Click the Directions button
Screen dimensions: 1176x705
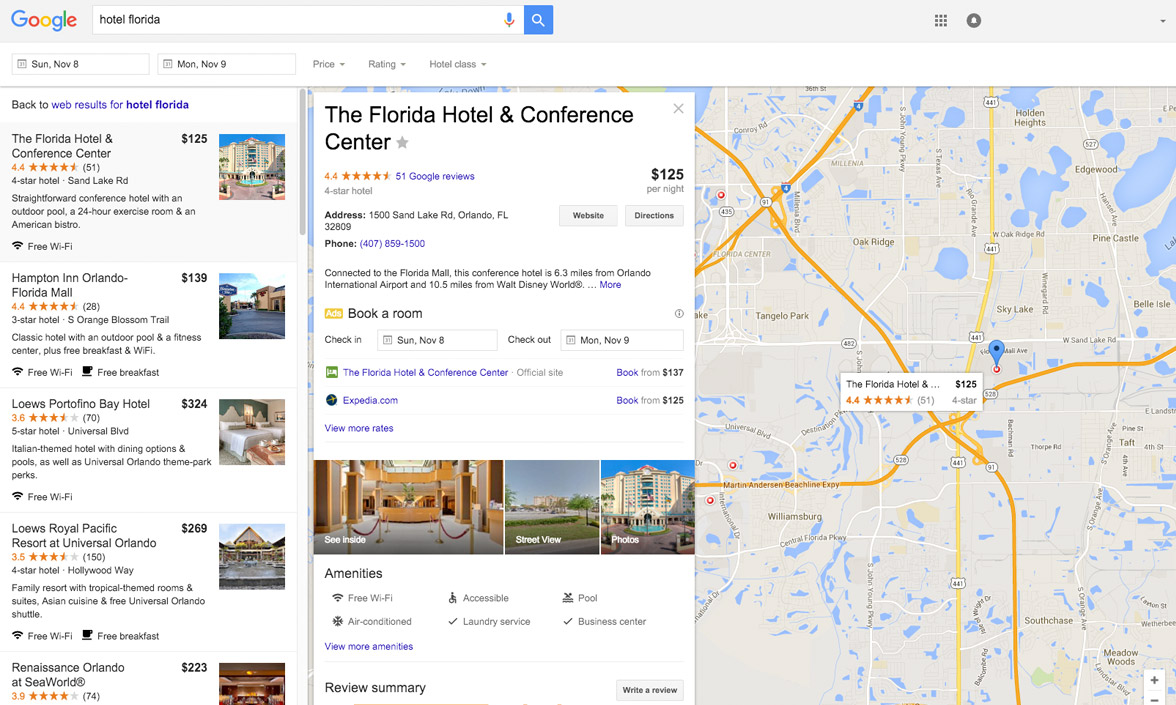[x=654, y=215]
